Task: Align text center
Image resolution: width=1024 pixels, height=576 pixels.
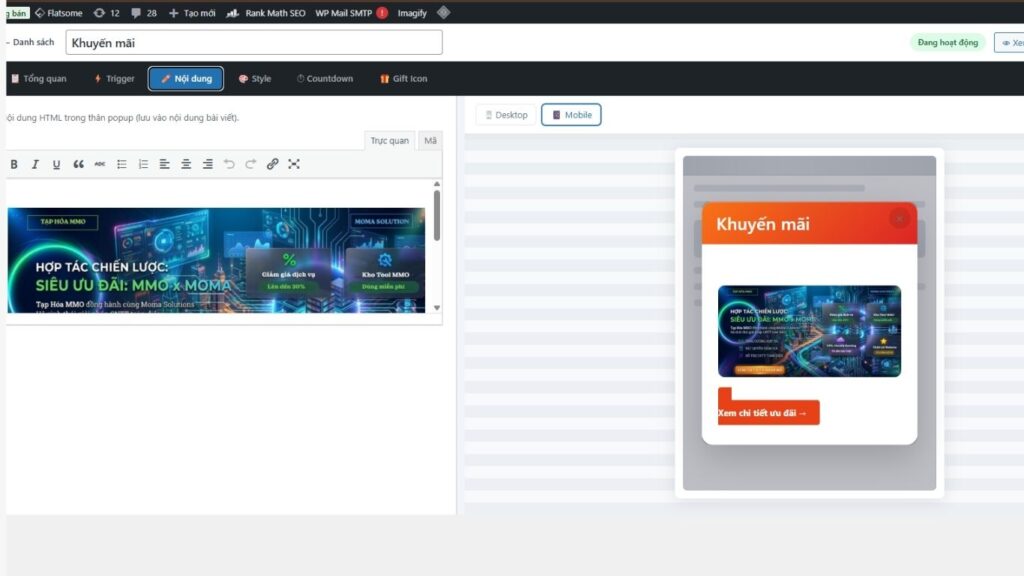Action: (186, 164)
